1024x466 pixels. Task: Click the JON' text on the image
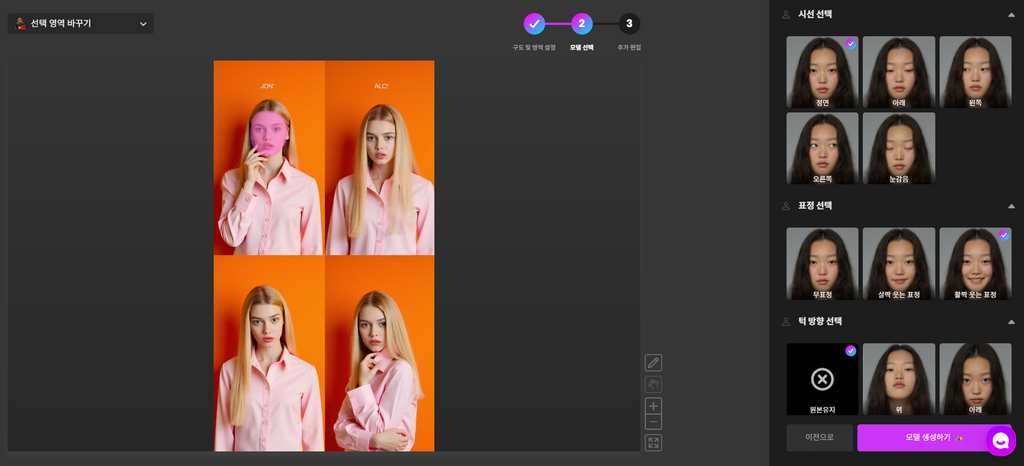pyautogui.click(x=268, y=86)
